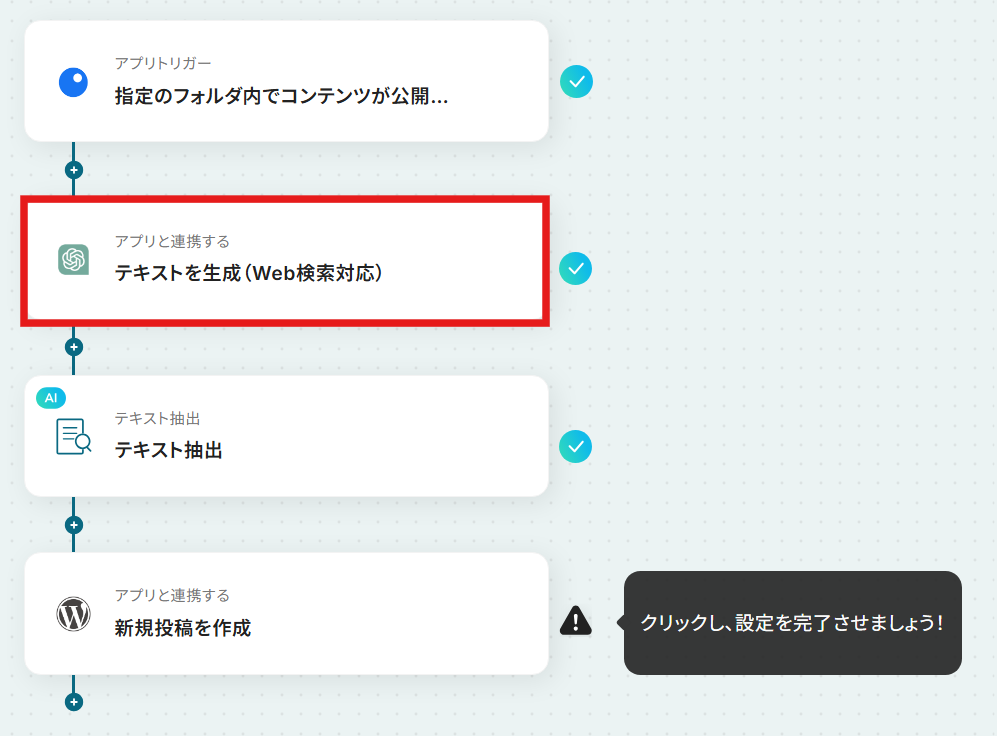Add a step below 新規投稿を作成 card
This screenshot has height=736, width=997.
74,702
